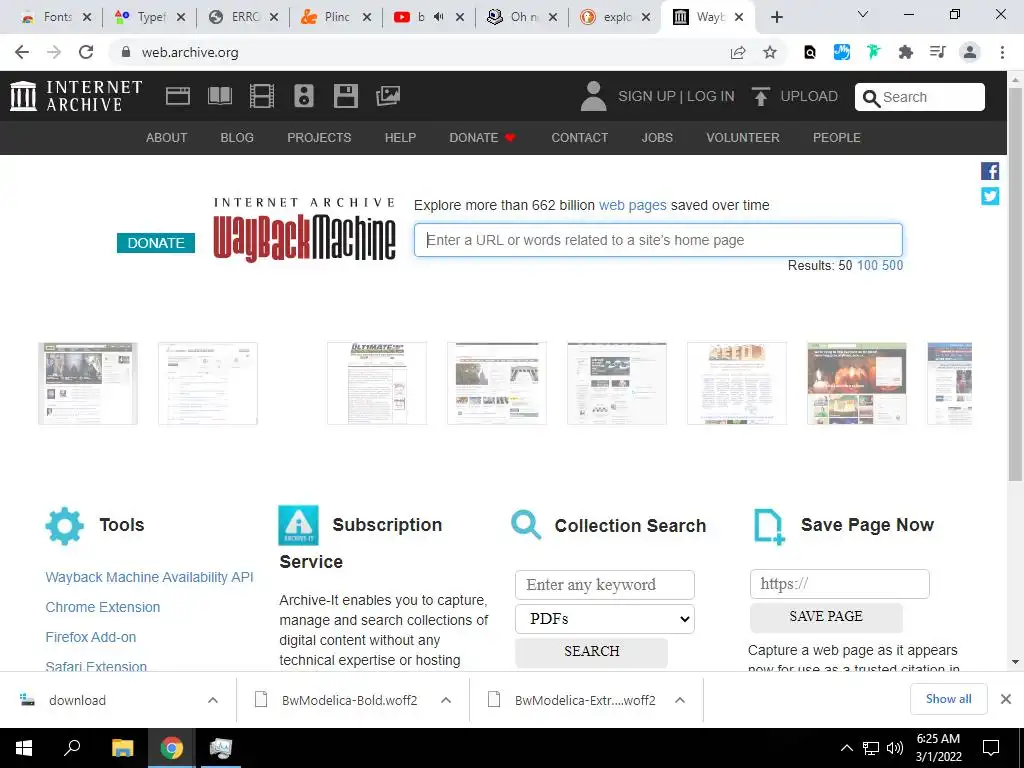
Task: Open the notification center
Action: (x=991, y=748)
